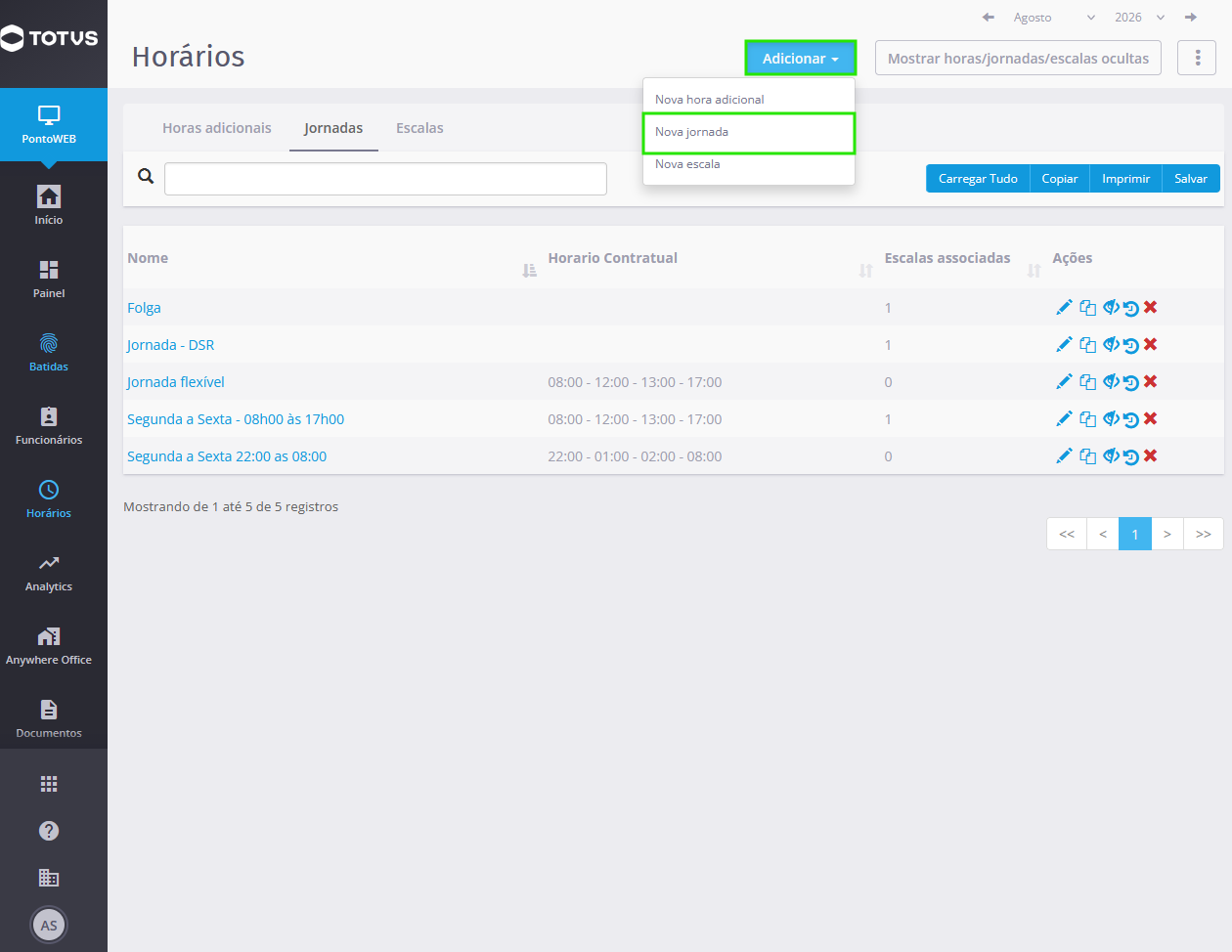Go to previous page with single arrow

[x=1103, y=534]
